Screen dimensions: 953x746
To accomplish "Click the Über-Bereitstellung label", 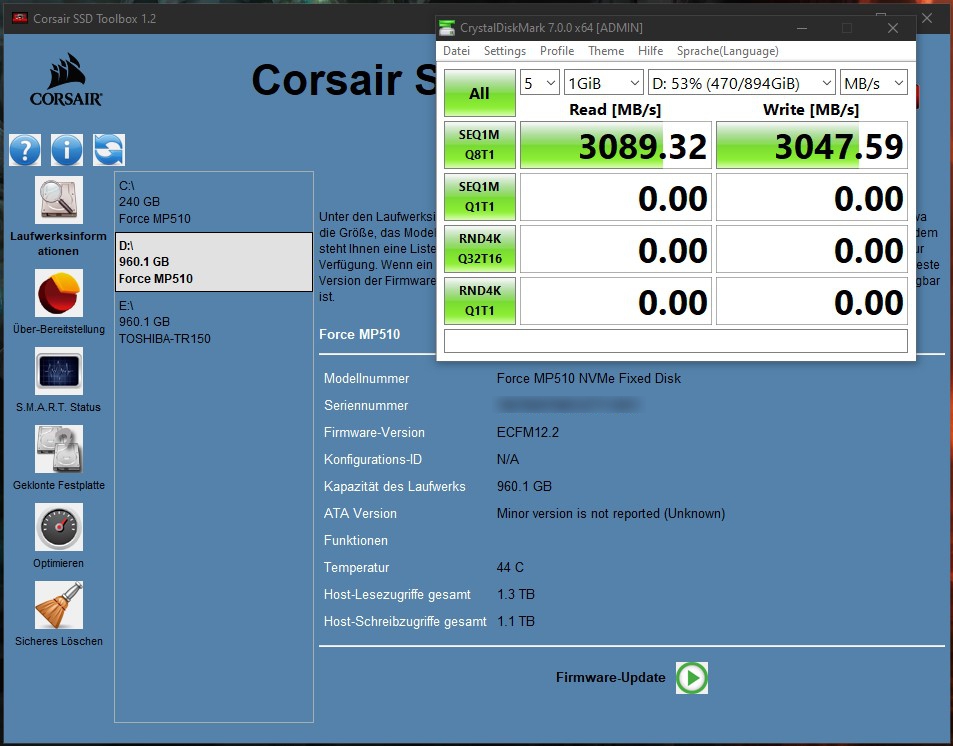I will point(58,330).
